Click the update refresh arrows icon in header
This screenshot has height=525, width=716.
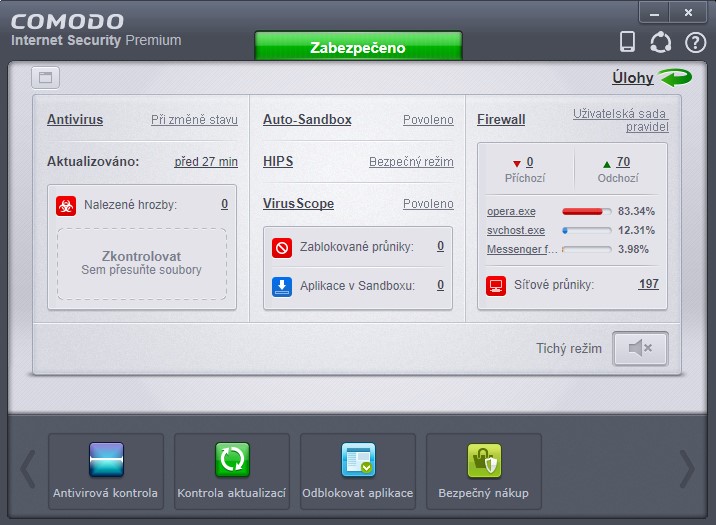click(660, 42)
